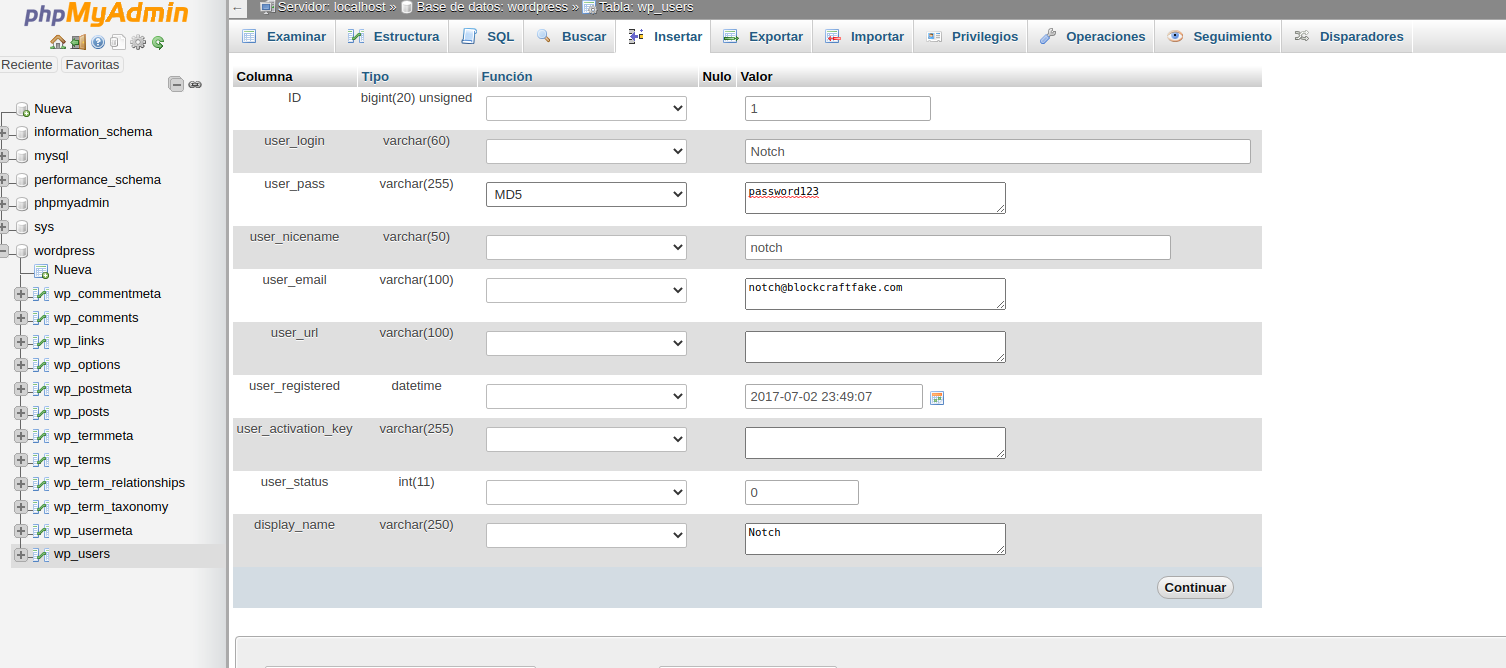Open the function dropdown for user_email

pyautogui.click(x=586, y=290)
